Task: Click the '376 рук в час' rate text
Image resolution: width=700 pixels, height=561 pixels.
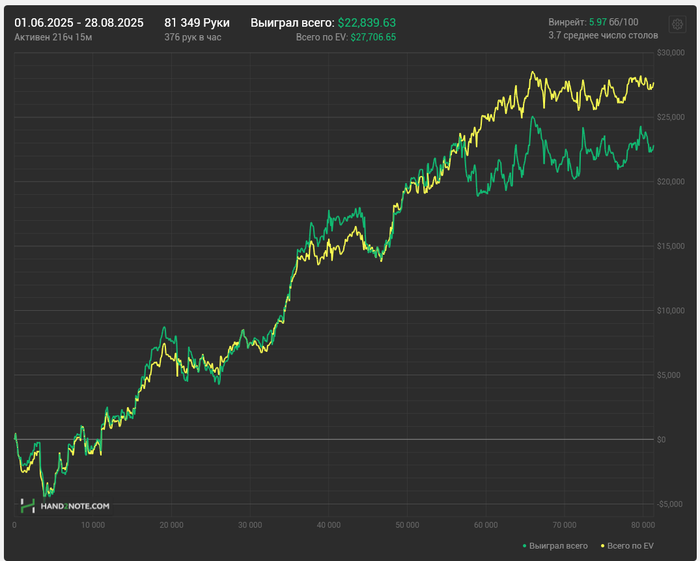Action: (x=193, y=37)
